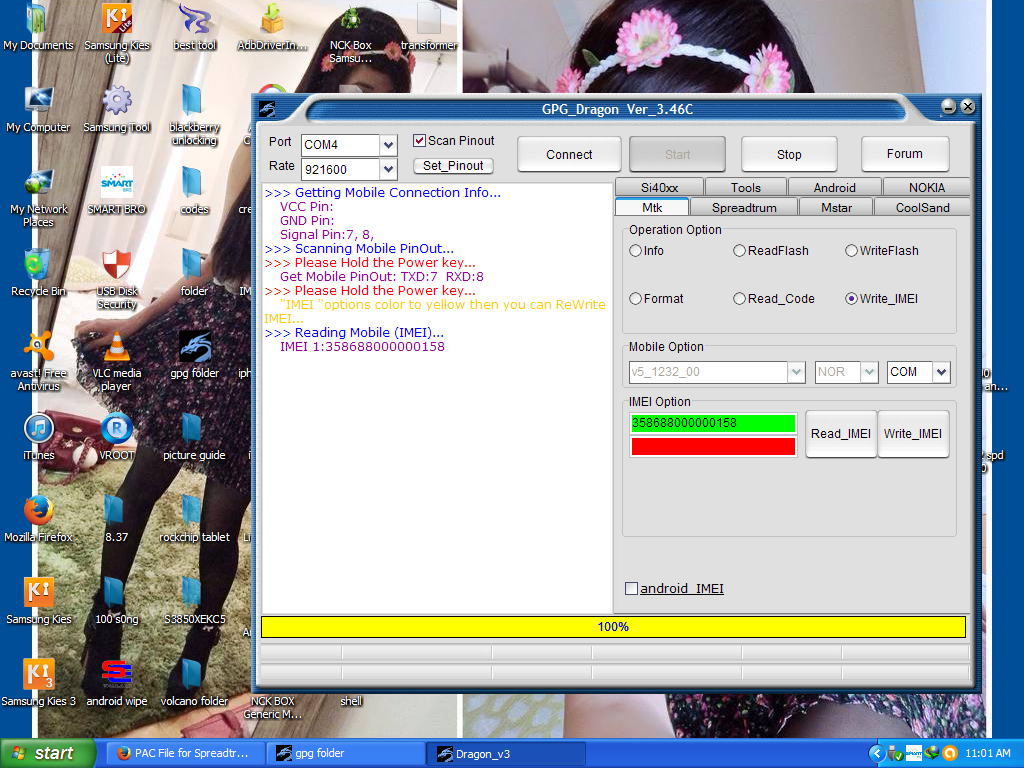Open the Recycle Bin
Screen dimensions: 1024x768
(38, 266)
